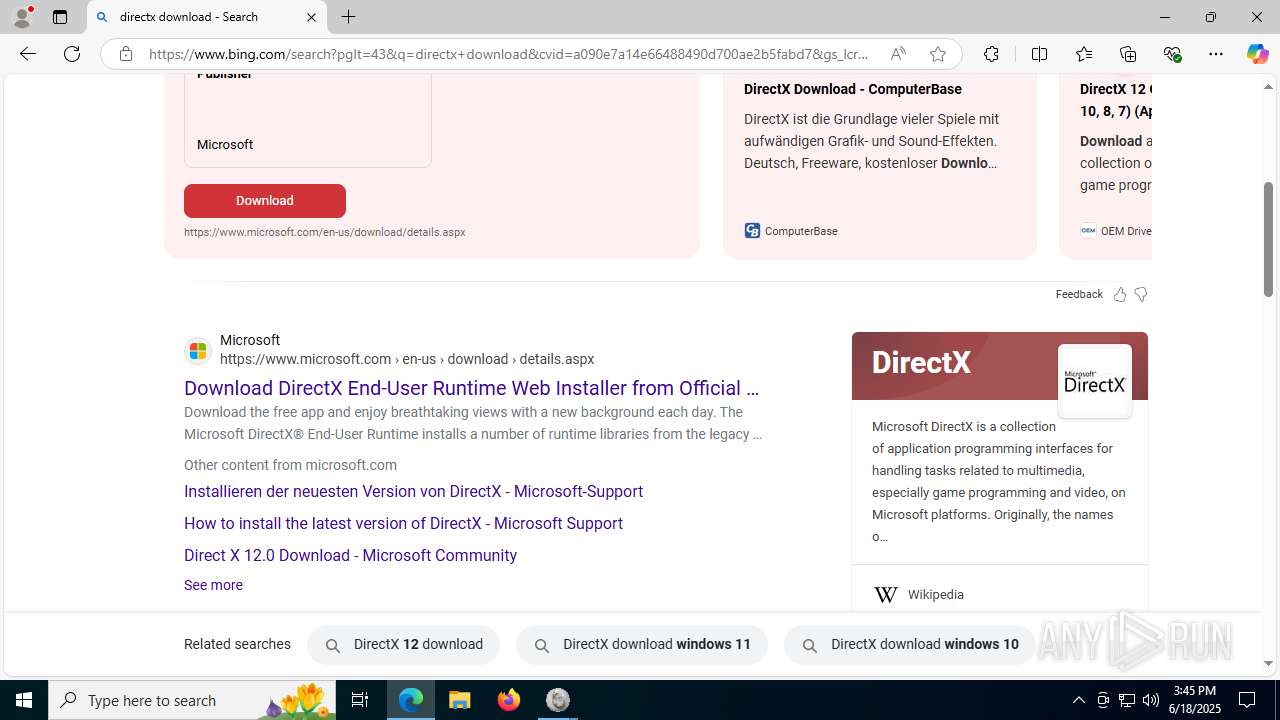Viewport: 1280px width, 720px height.
Task: Click the ComputerBase source icon
Action: click(x=752, y=231)
